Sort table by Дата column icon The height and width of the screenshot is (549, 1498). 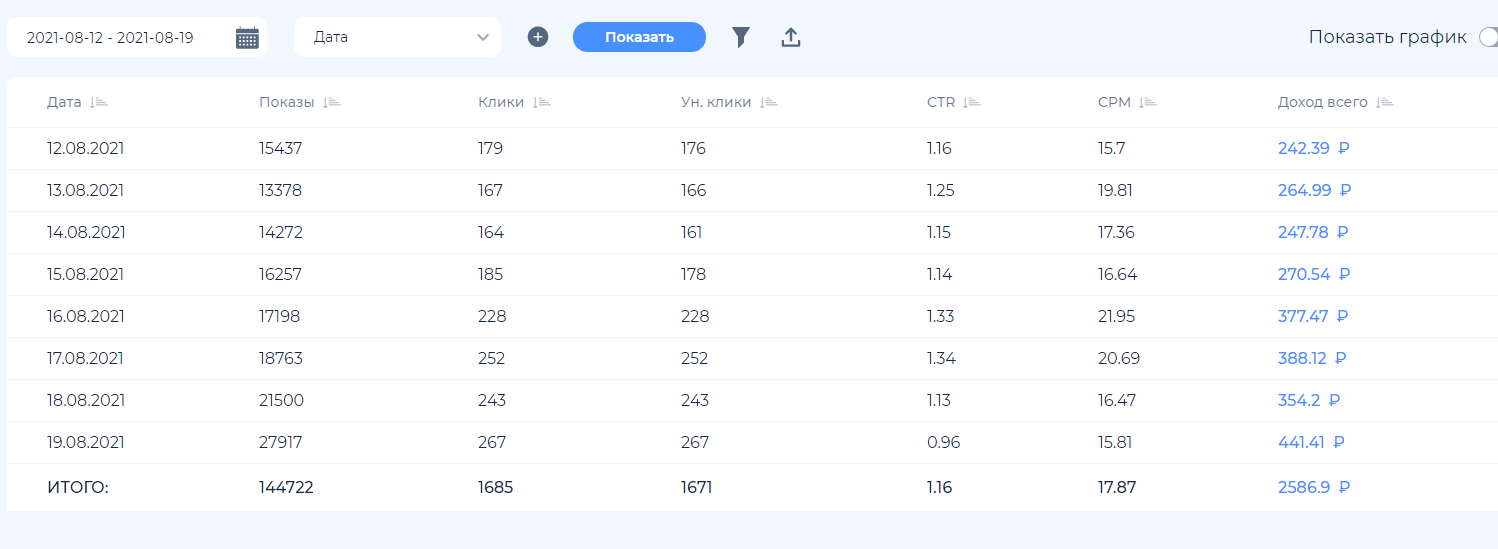pos(98,102)
